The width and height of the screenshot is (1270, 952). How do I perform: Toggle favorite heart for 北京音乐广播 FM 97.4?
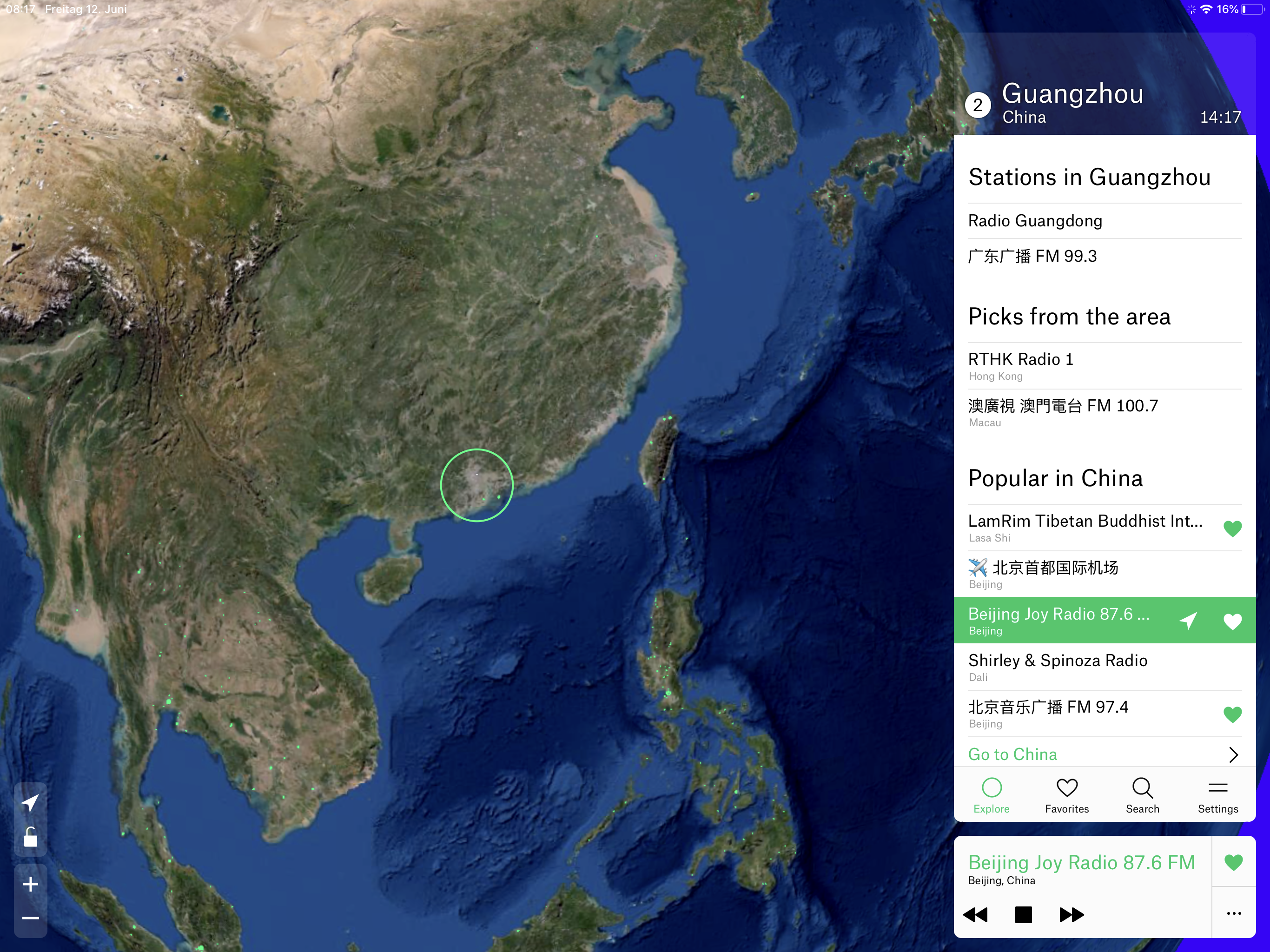pos(1232,714)
